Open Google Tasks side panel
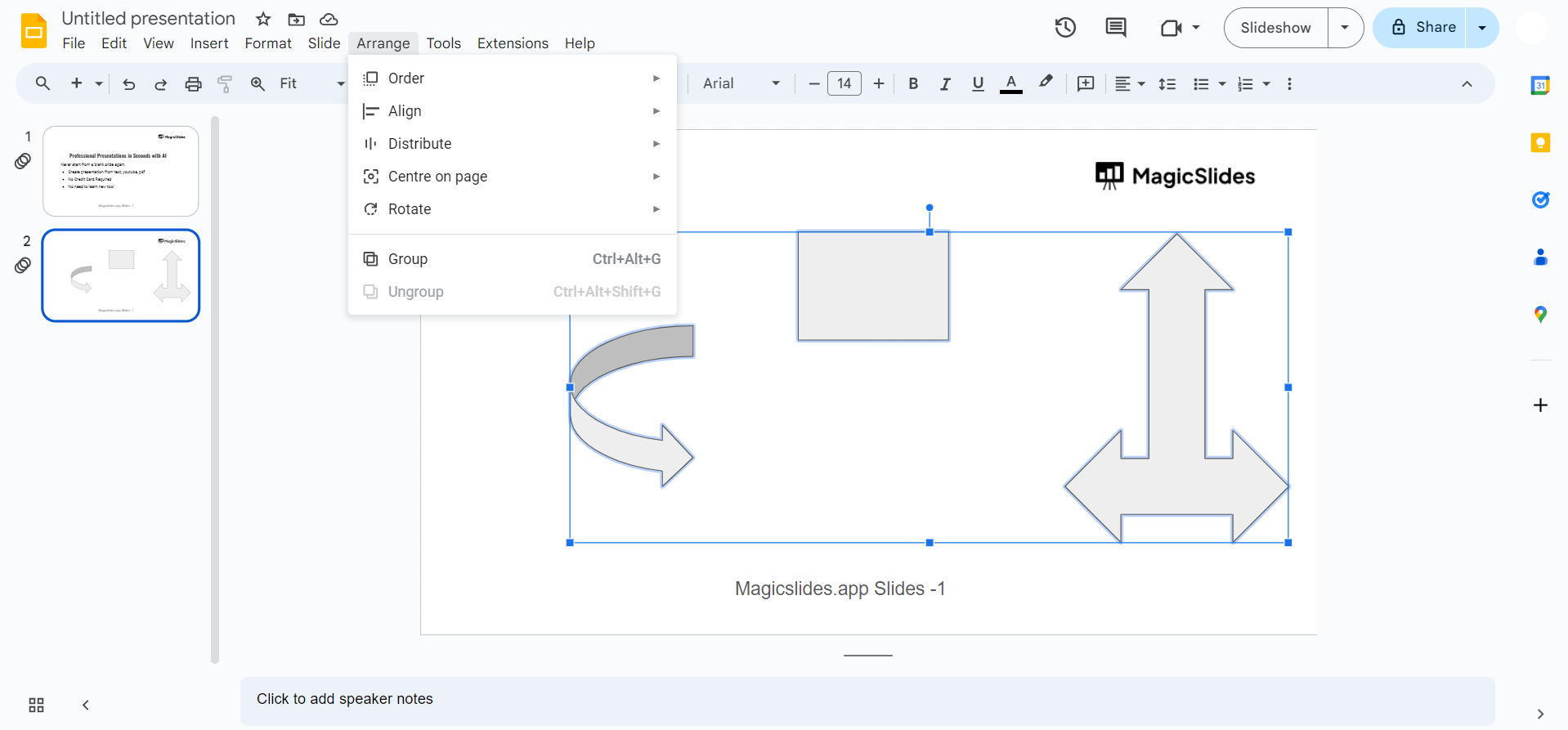Image resolution: width=1568 pixels, height=730 pixels. pyautogui.click(x=1540, y=199)
